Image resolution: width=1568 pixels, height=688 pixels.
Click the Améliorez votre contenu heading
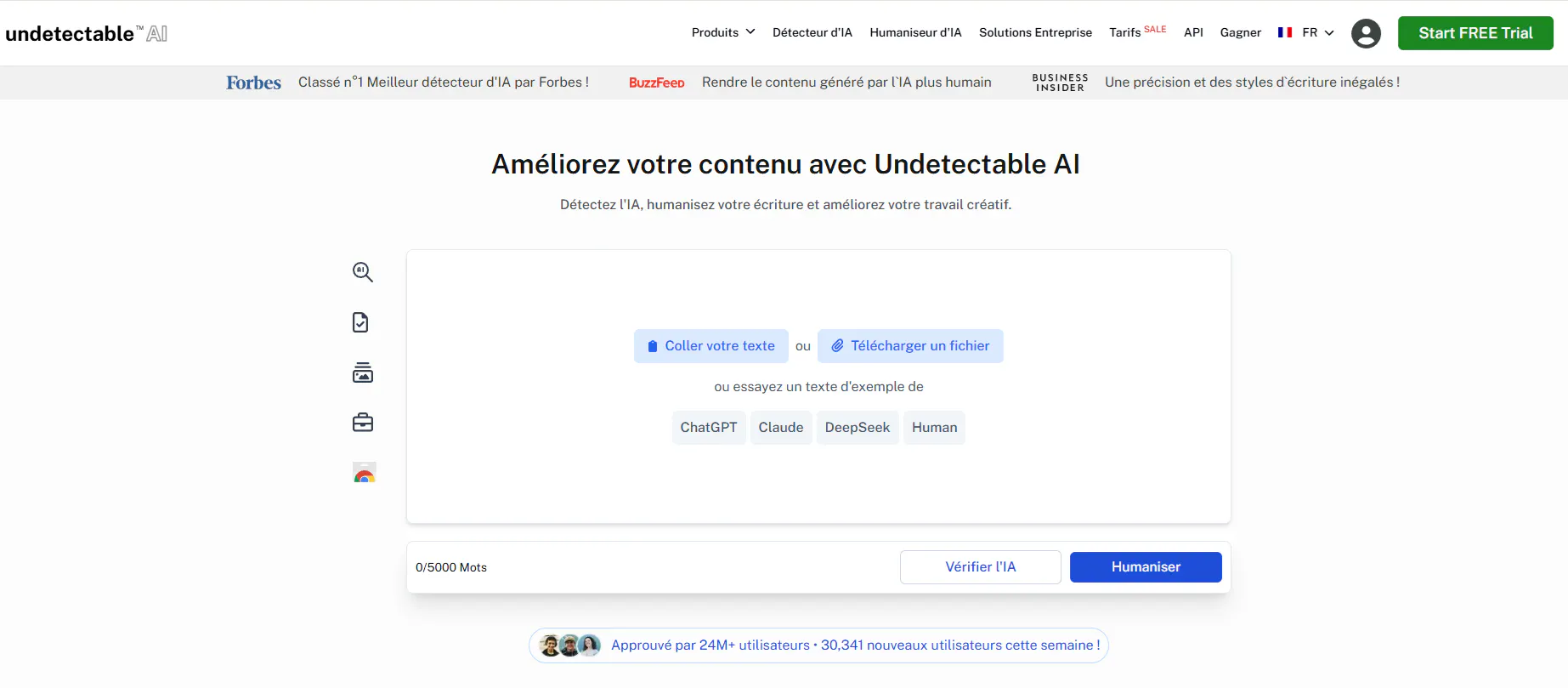(x=785, y=164)
